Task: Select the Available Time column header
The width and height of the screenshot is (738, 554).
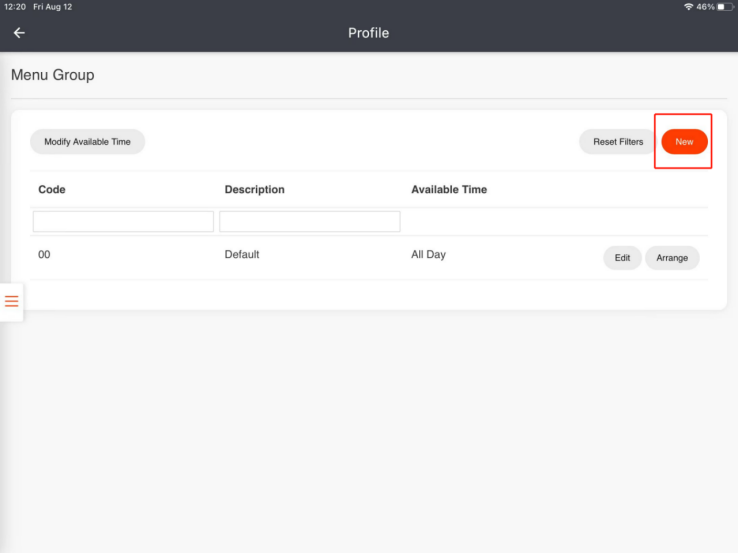Action: [449, 190]
